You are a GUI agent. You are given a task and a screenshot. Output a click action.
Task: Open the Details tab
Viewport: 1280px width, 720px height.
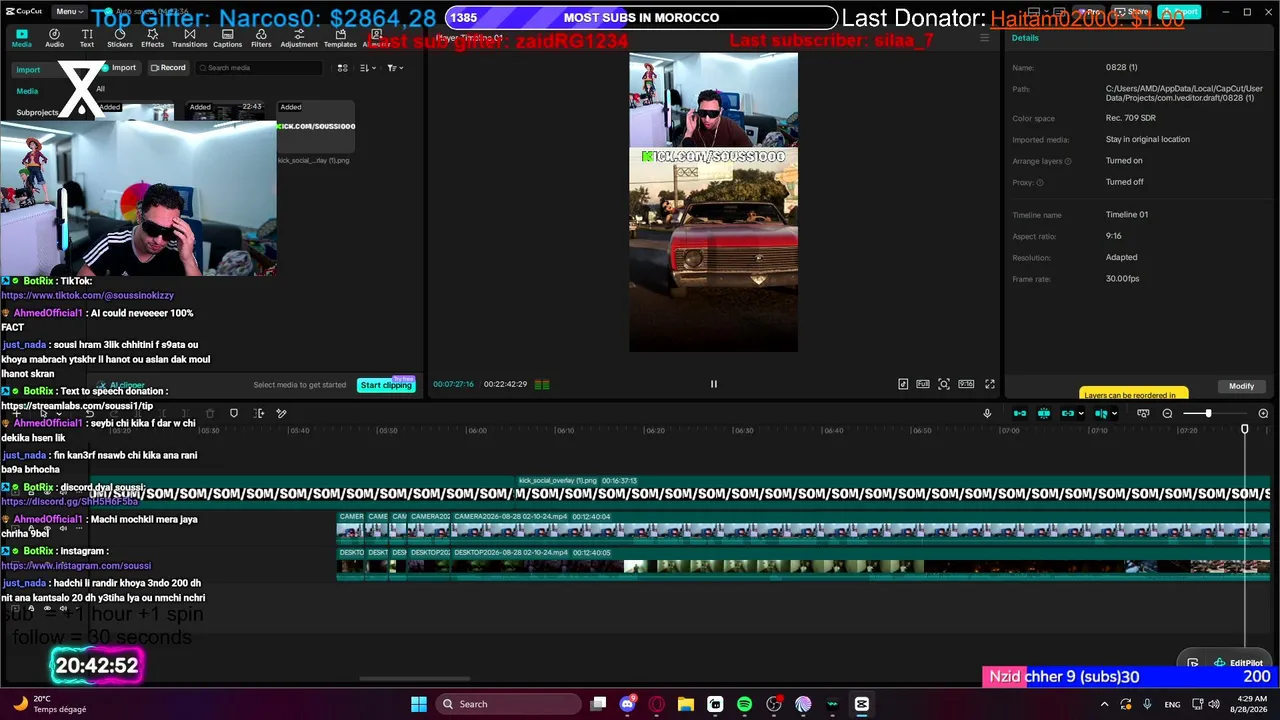pos(1025,38)
